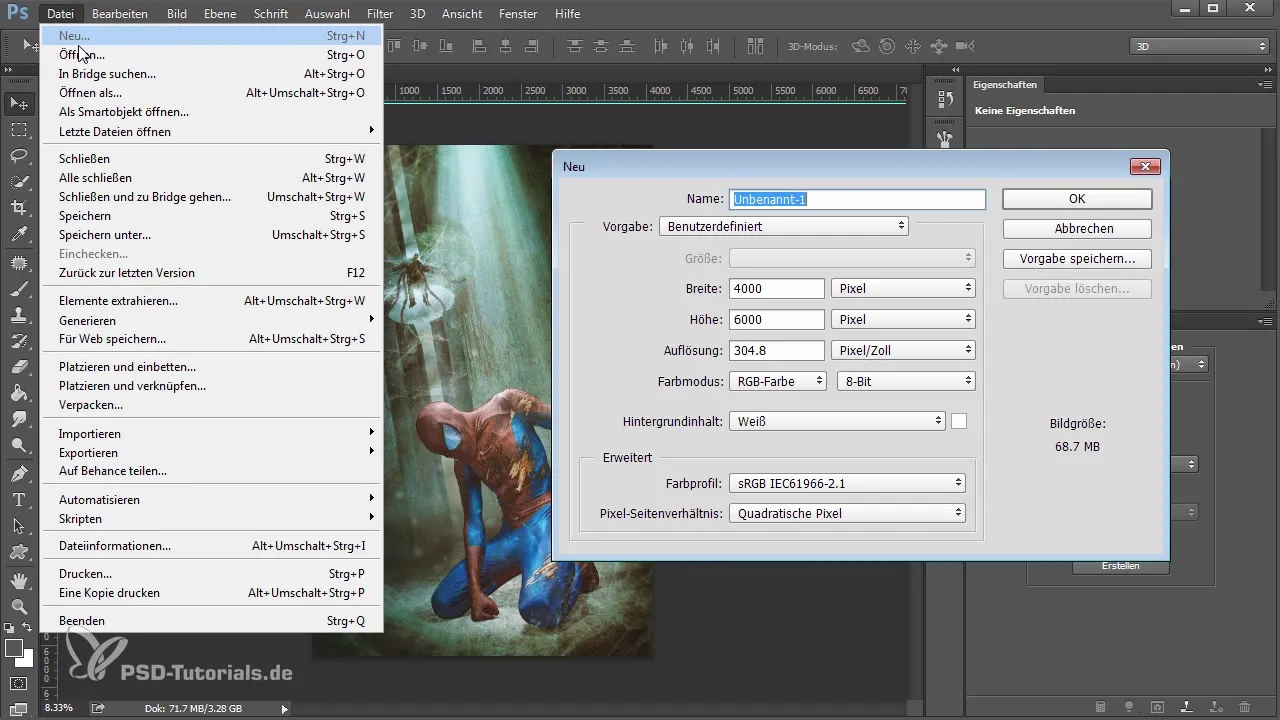1280x720 pixels.
Task: Select the Lasso tool
Action: click(x=18, y=156)
